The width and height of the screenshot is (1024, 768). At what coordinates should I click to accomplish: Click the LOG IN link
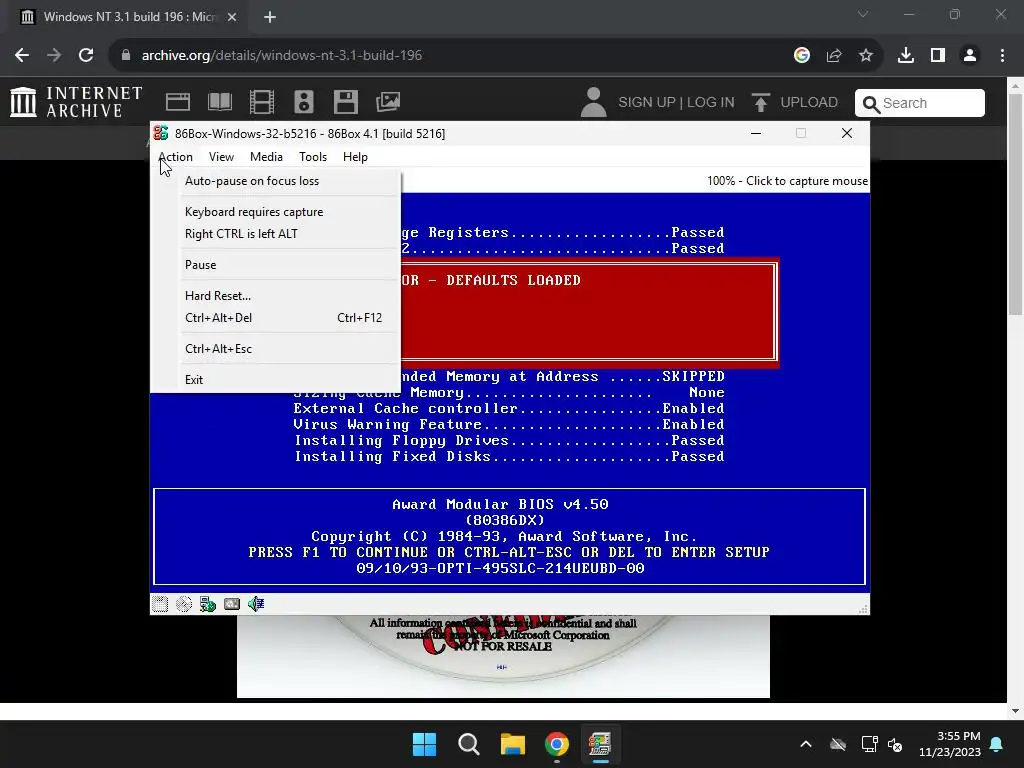[x=711, y=103]
